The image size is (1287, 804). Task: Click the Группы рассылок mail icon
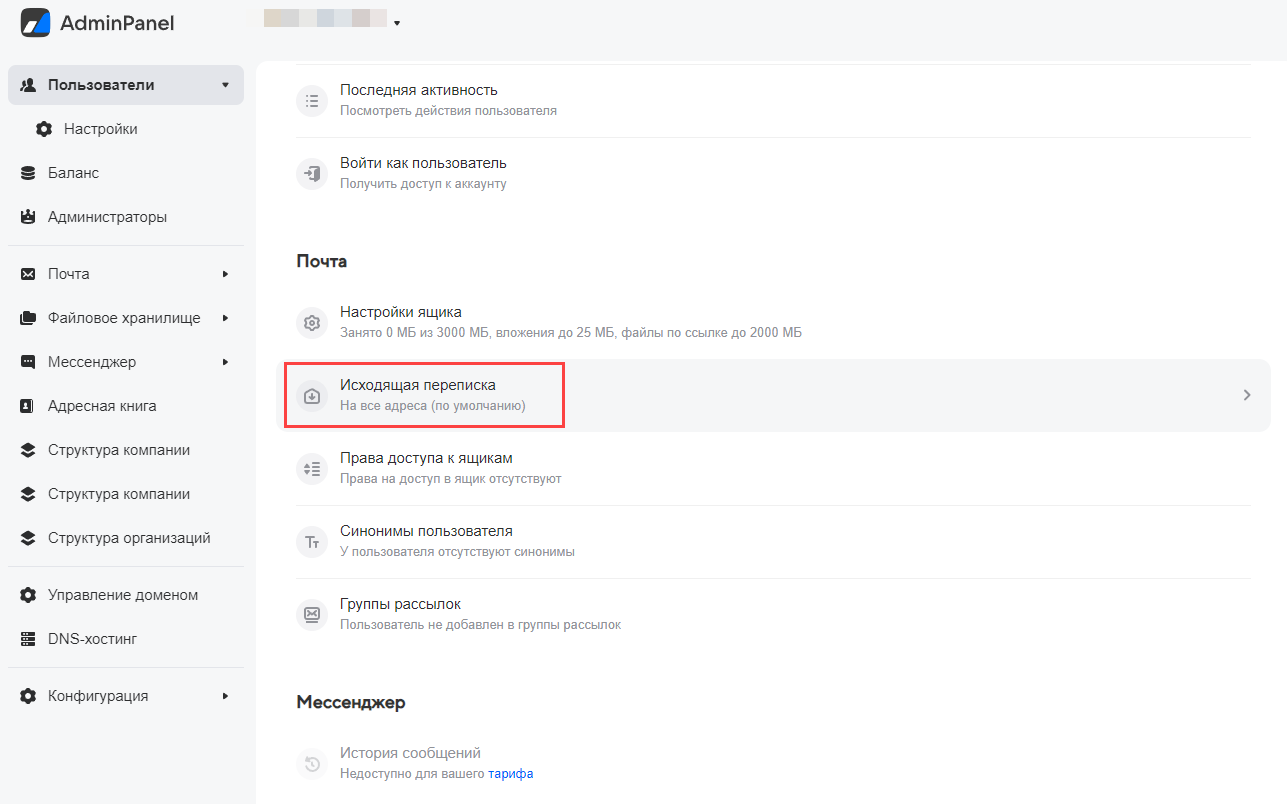[312, 614]
